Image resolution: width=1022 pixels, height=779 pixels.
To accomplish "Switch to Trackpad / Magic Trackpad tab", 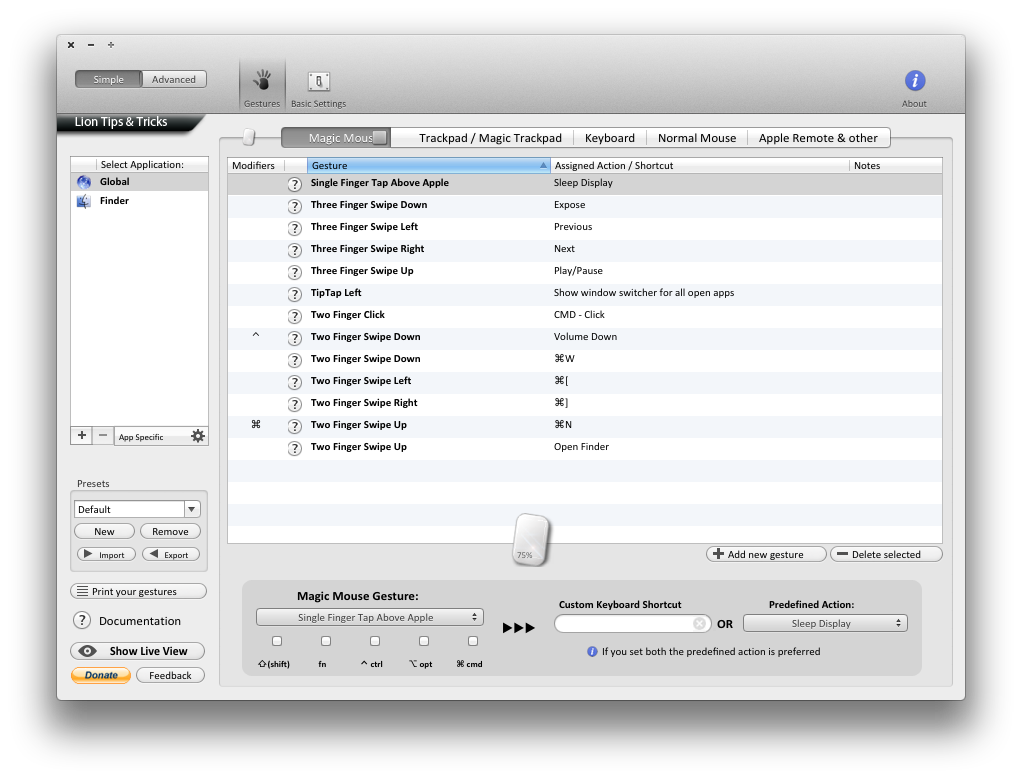I will tap(490, 138).
